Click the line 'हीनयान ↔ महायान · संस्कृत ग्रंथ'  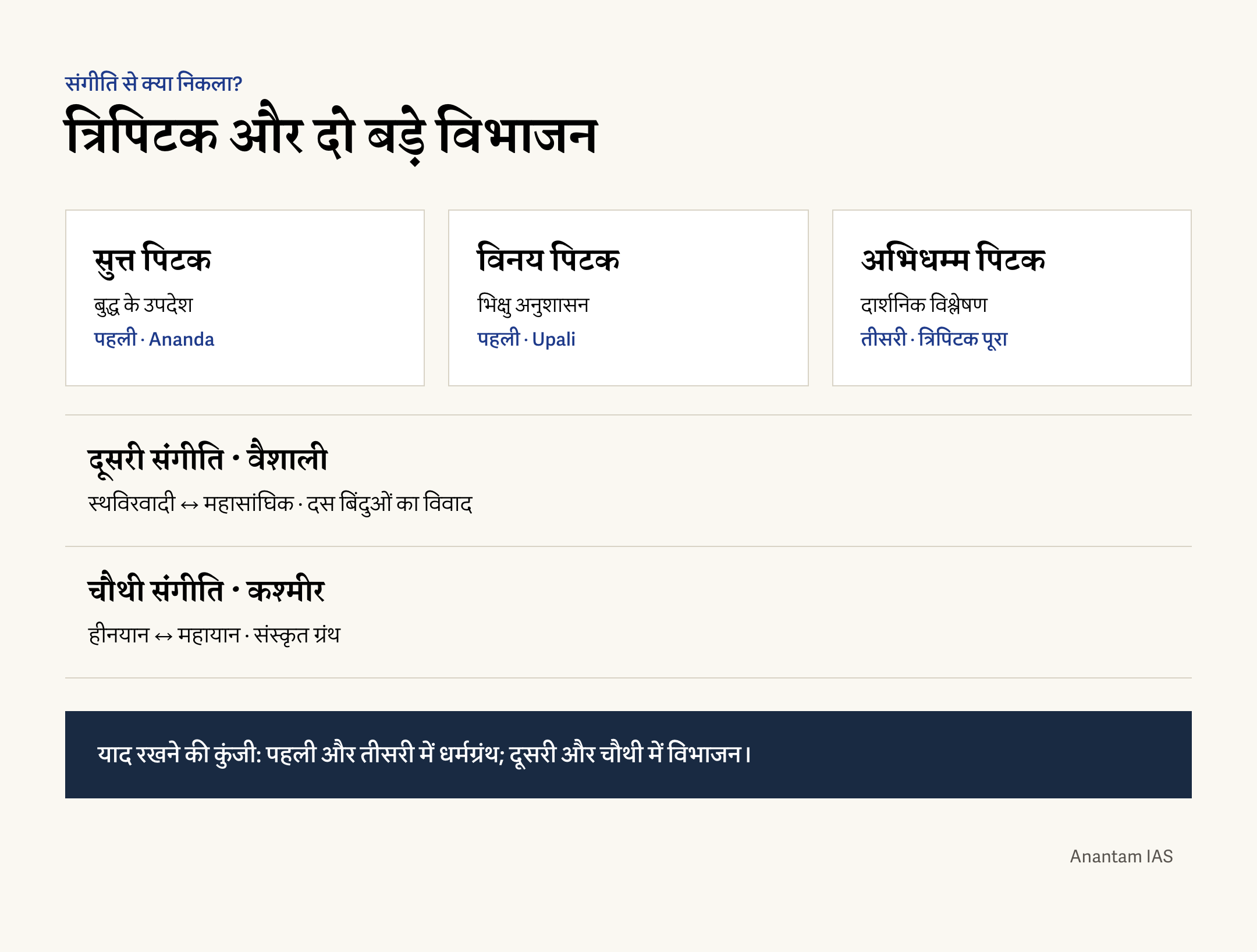pos(214,635)
